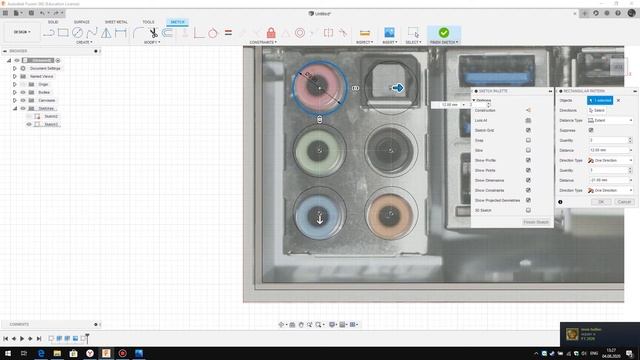Click OK in Rectangular Pattern dialog

(x=601, y=202)
